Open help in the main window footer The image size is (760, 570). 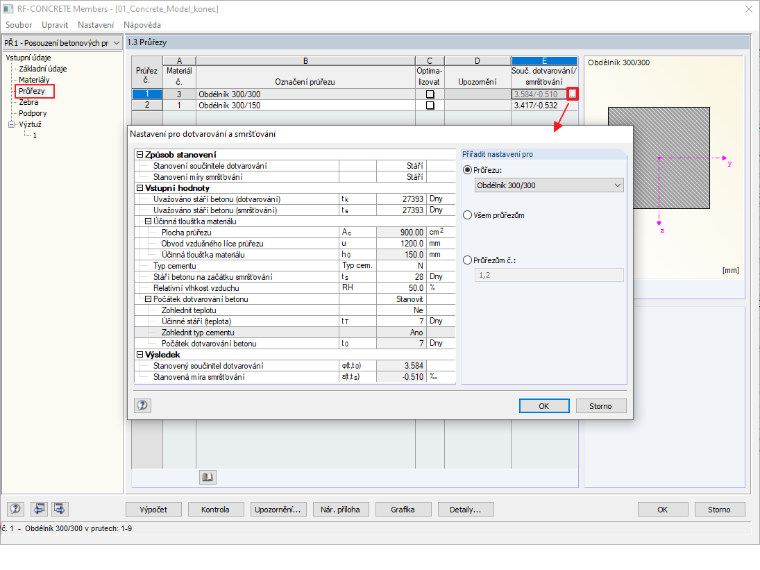pos(16,509)
